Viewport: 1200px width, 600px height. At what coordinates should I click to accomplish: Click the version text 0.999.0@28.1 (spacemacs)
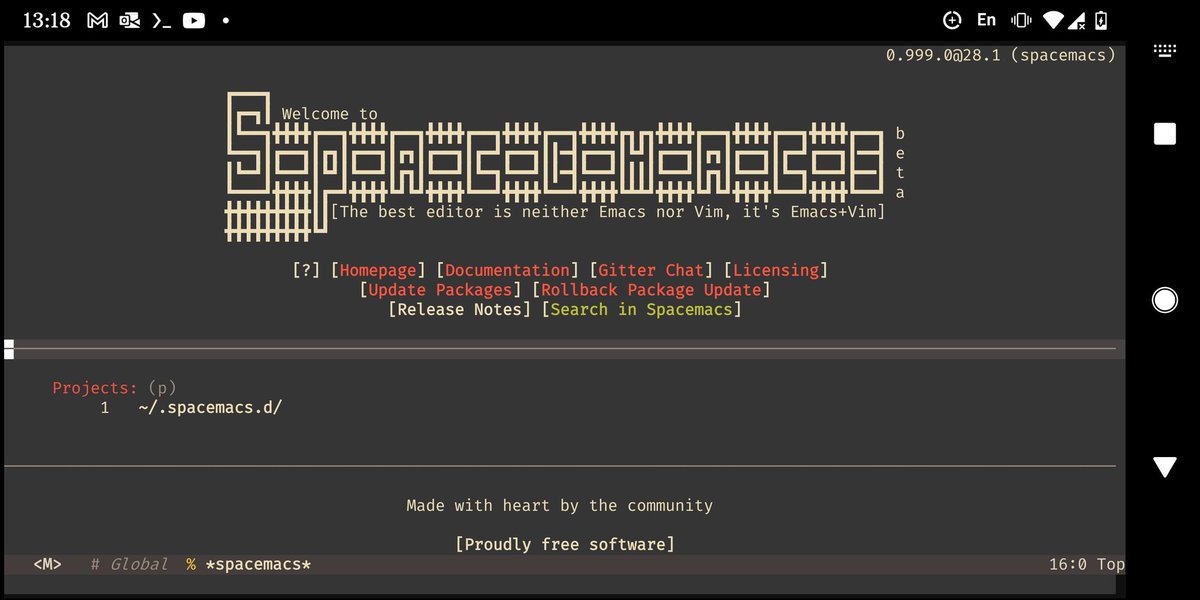pyautogui.click(x=1001, y=55)
